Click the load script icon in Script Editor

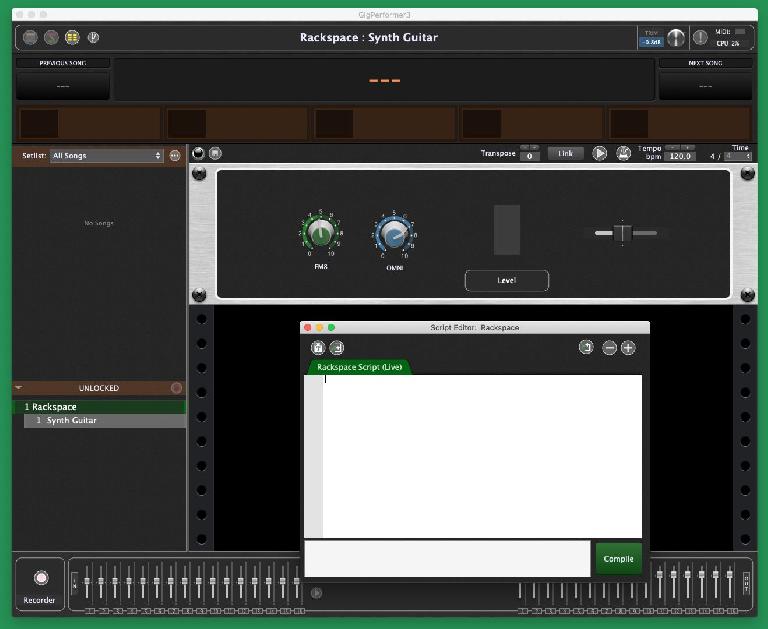318,347
